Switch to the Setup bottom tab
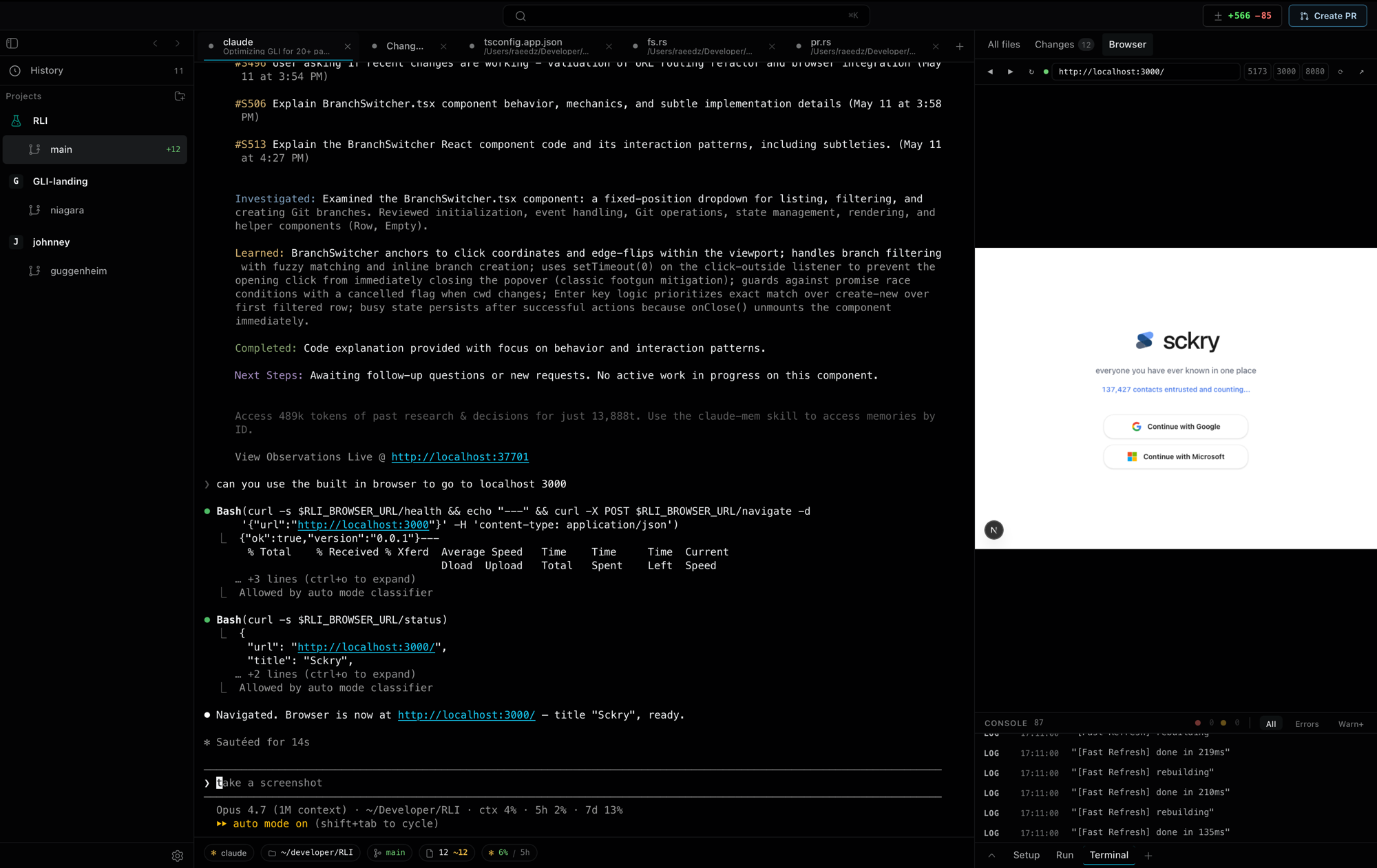The height and width of the screenshot is (868, 1377). [x=1026, y=856]
